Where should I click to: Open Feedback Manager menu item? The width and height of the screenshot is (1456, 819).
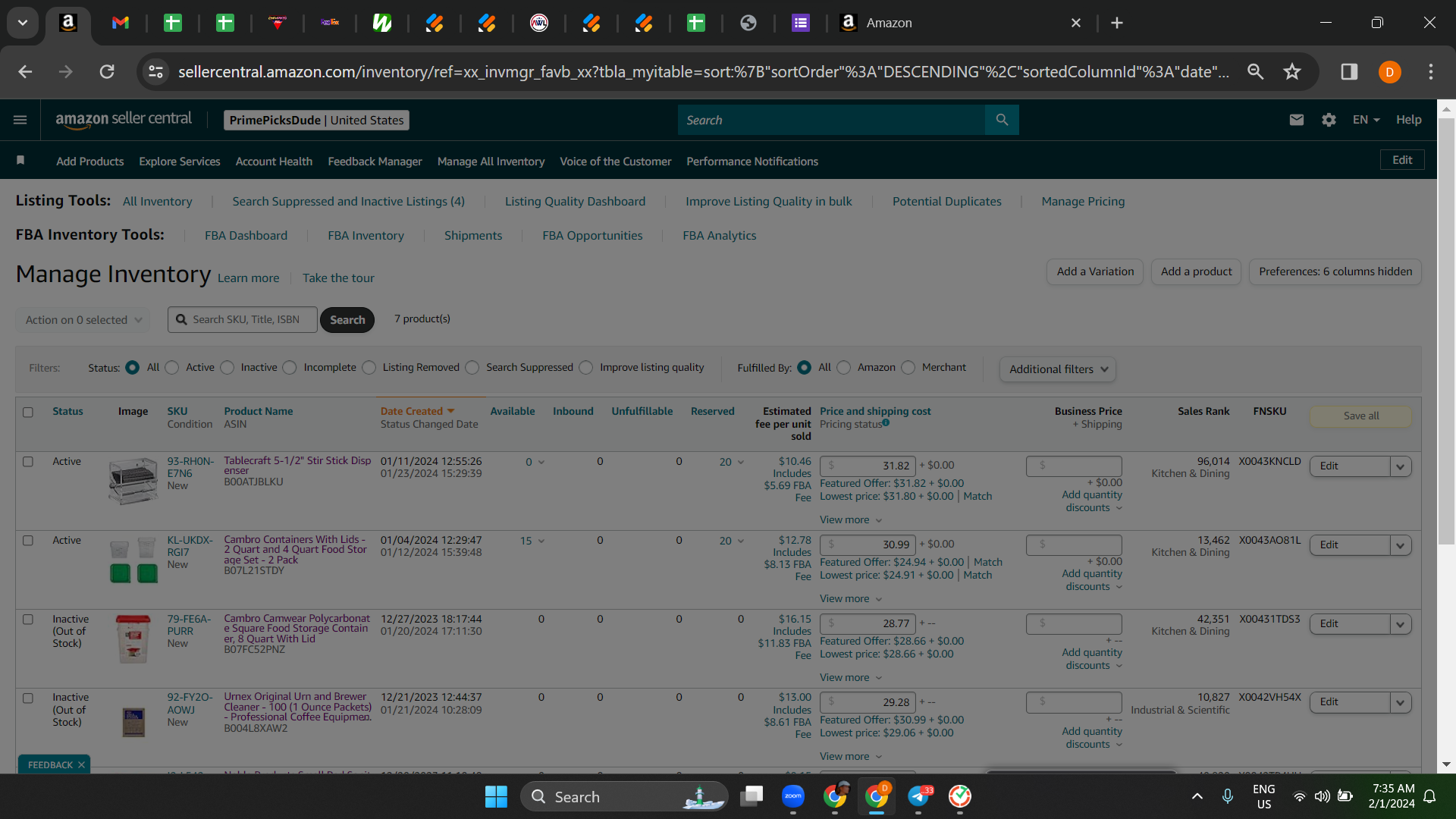click(x=375, y=162)
